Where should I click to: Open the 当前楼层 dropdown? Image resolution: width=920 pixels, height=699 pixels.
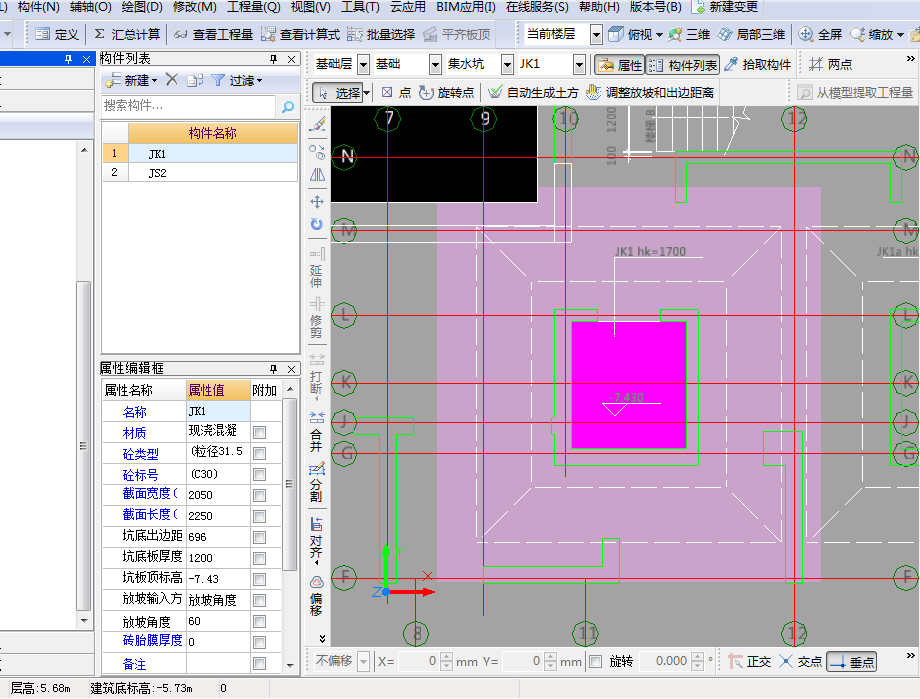(x=596, y=35)
